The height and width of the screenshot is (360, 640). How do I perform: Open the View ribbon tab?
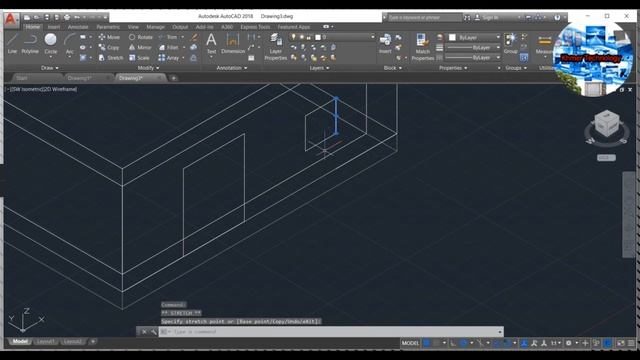click(x=133, y=27)
